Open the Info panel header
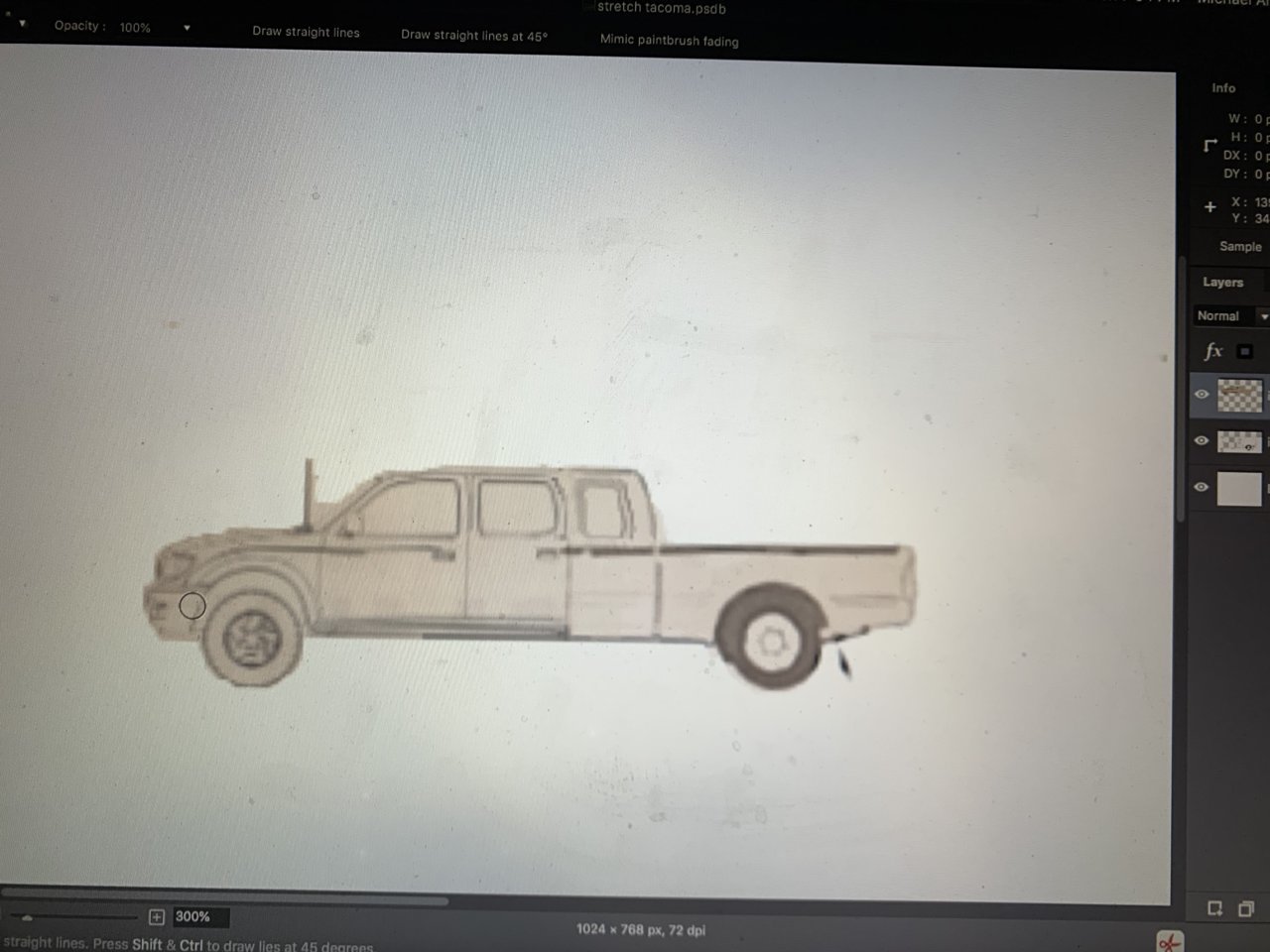 click(x=1223, y=88)
